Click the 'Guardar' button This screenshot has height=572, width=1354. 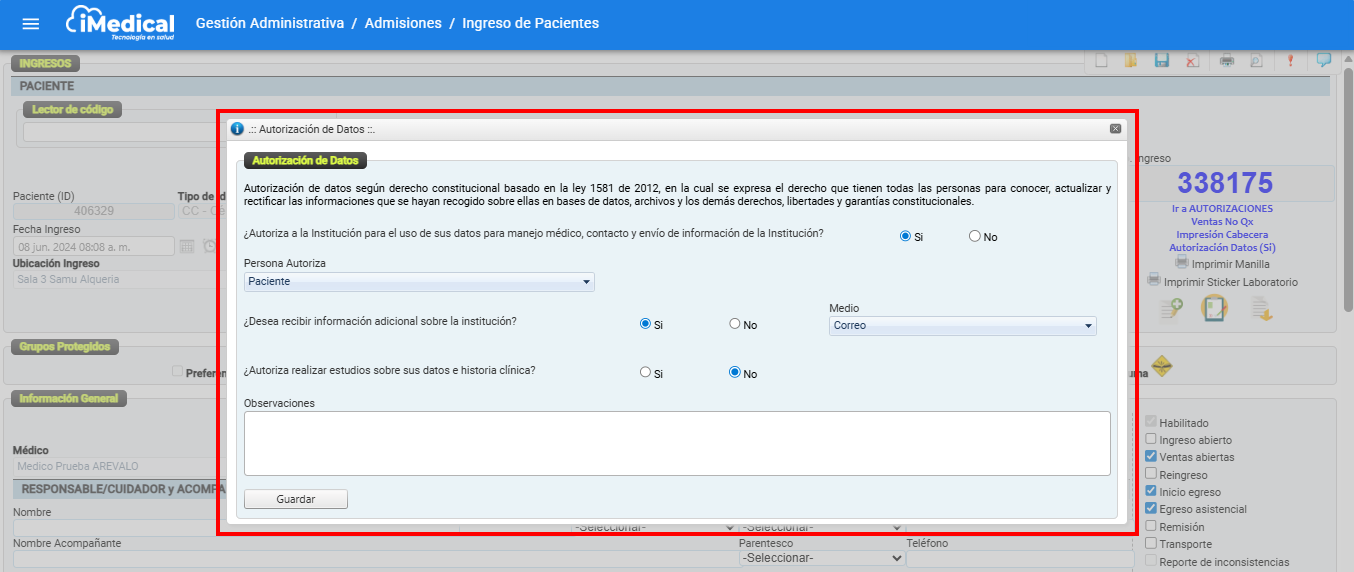296,499
